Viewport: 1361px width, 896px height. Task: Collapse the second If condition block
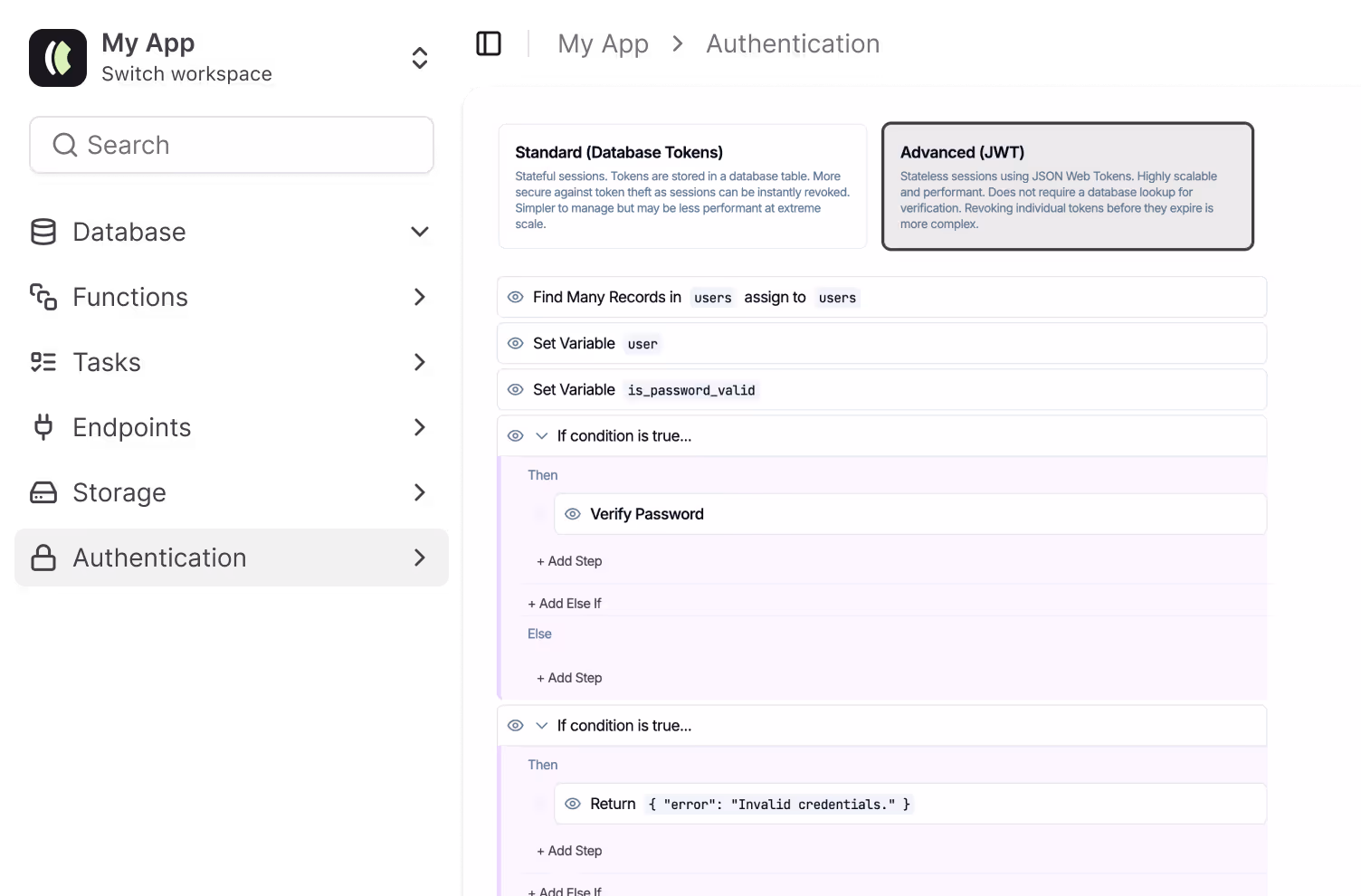pyautogui.click(x=542, y=725)
